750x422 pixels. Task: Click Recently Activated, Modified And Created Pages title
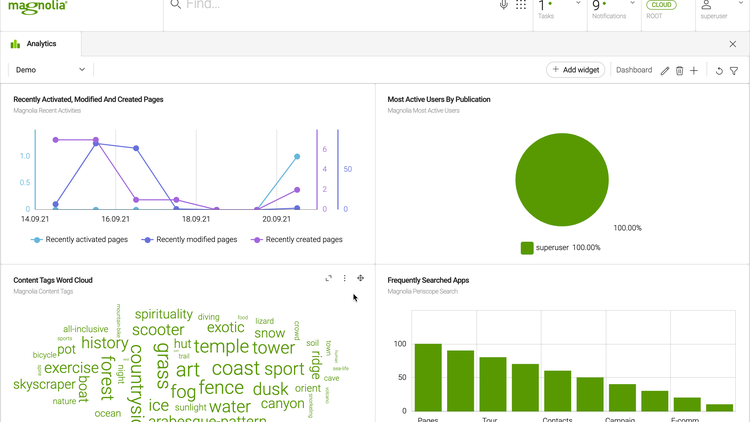88,100
